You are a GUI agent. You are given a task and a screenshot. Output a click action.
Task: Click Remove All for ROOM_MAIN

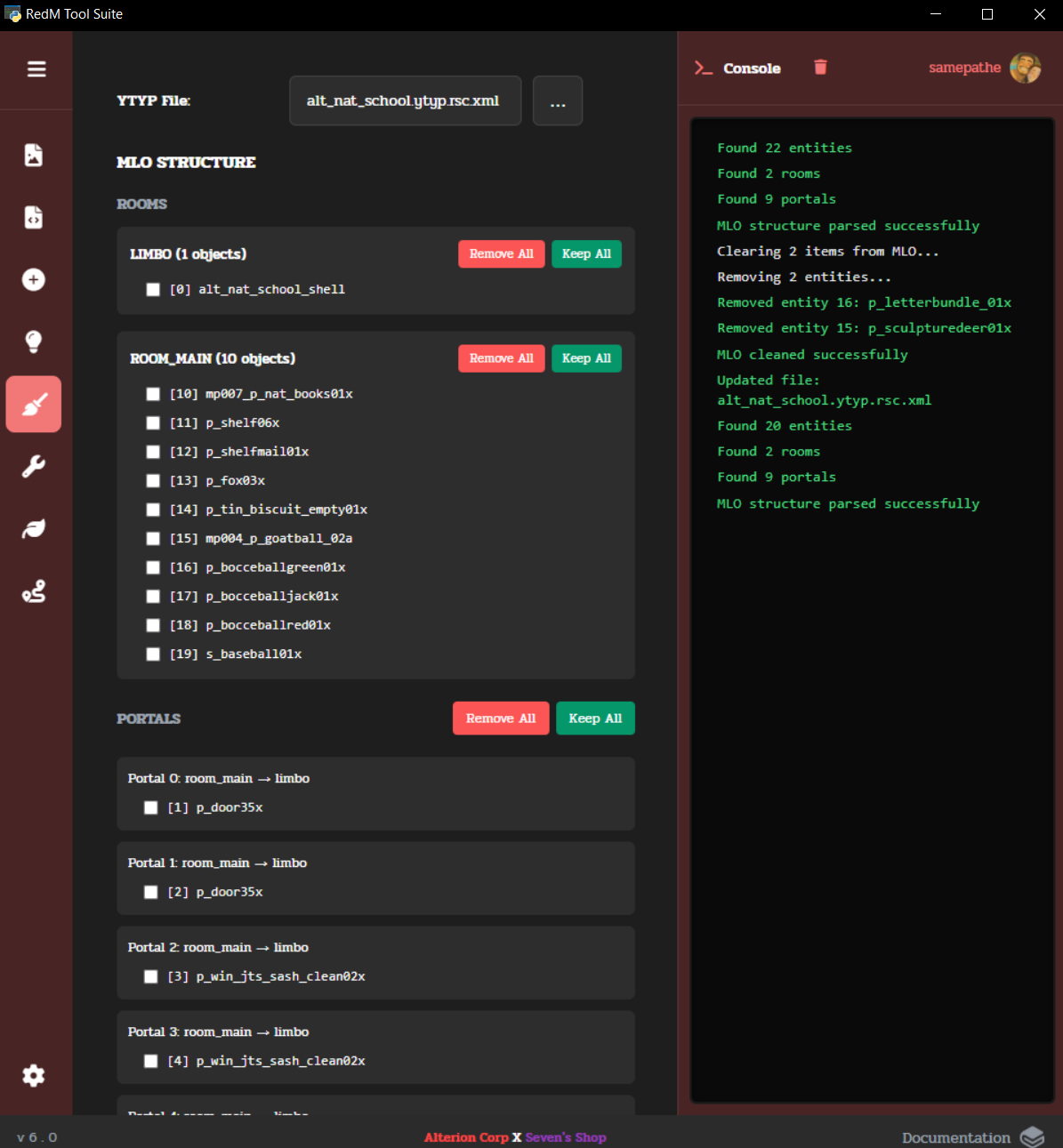(501, 358)
